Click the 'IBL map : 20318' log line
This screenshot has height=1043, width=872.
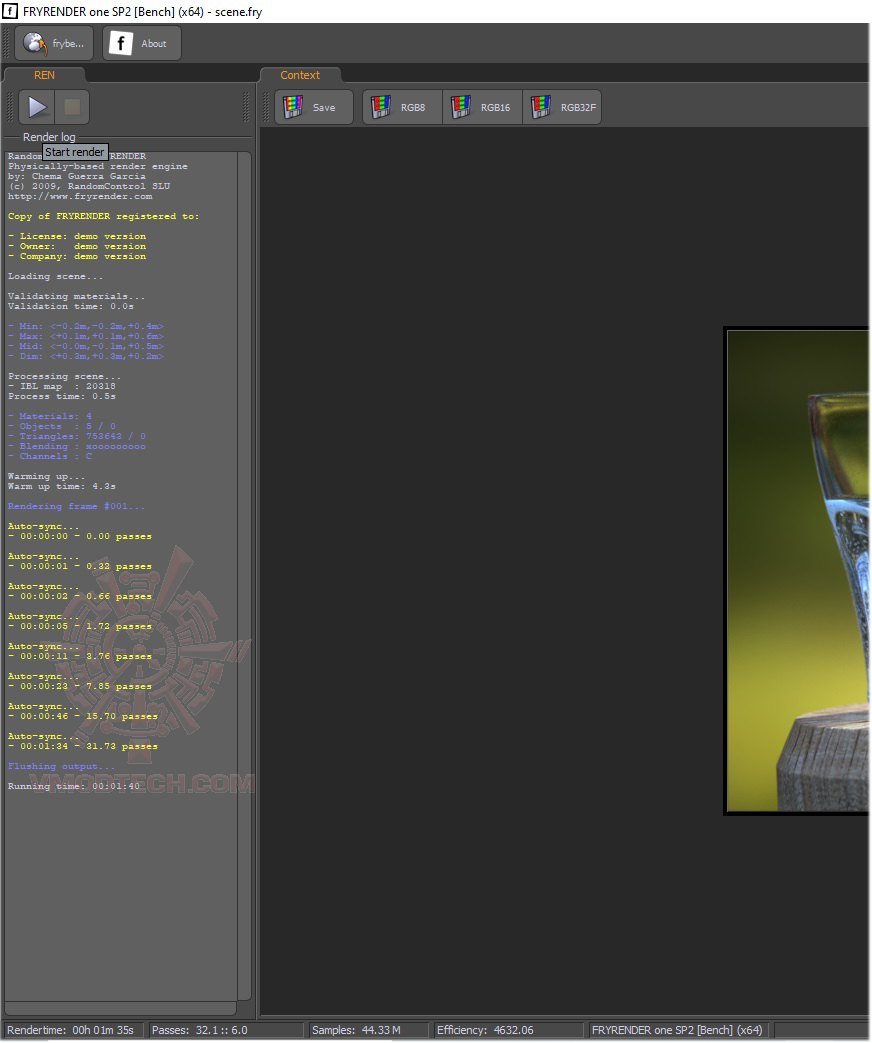(x=62, y=386)
